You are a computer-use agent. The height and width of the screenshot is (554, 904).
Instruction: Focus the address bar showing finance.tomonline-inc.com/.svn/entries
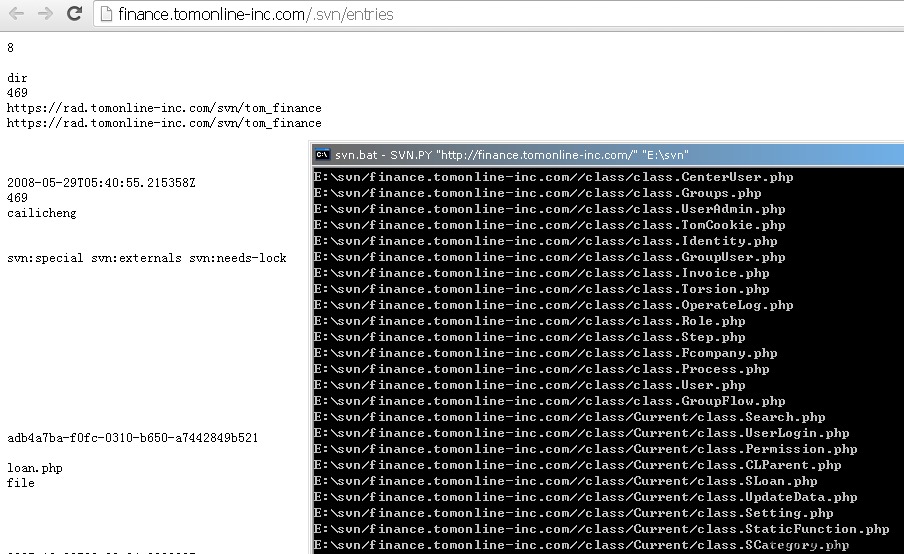499,14
